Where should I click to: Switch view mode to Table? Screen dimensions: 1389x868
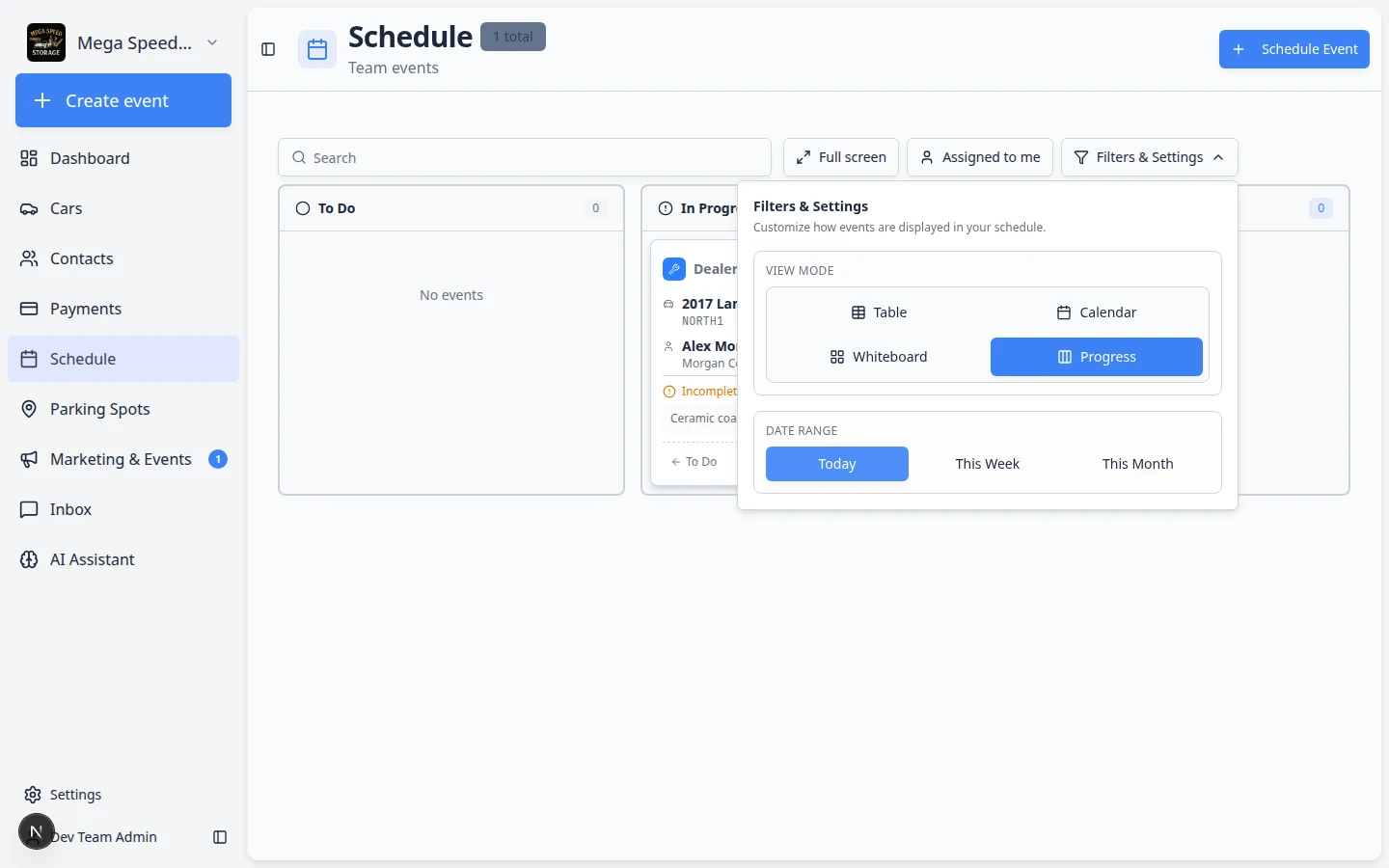click(x=879, y=312)
